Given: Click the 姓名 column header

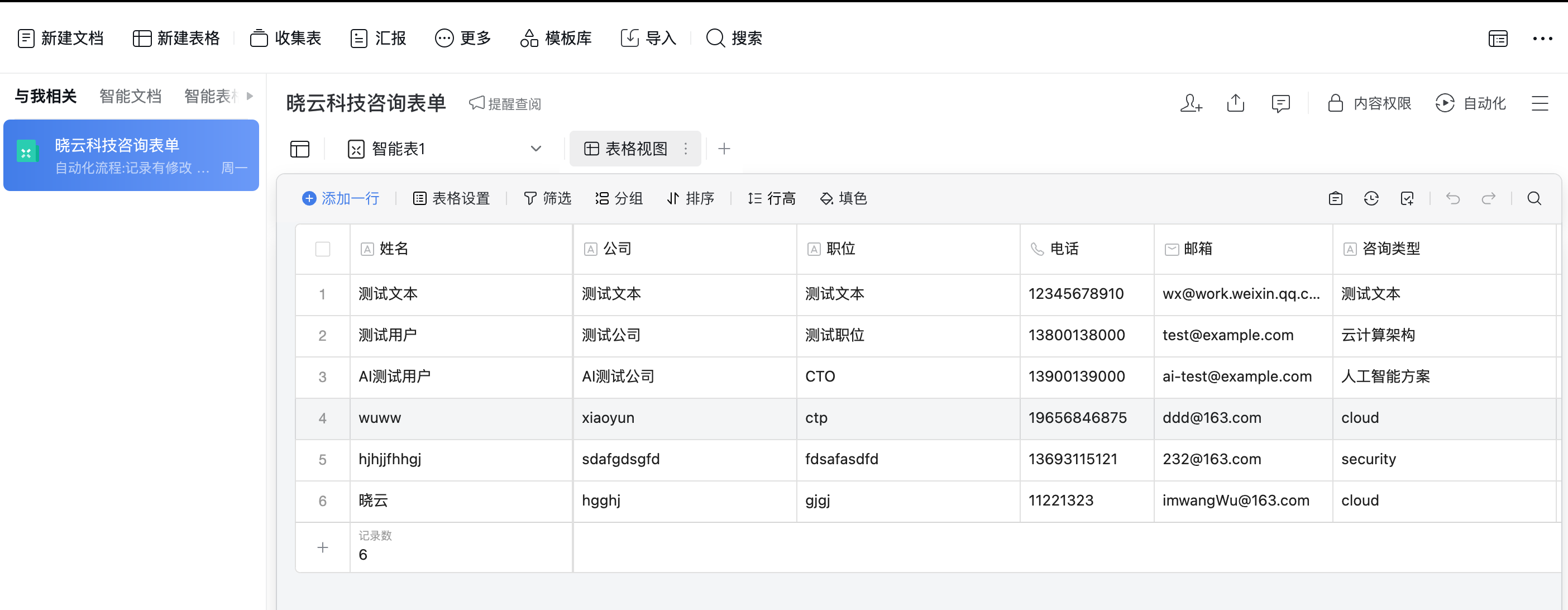Looking at the screenshot, I should tap(461, 249).
